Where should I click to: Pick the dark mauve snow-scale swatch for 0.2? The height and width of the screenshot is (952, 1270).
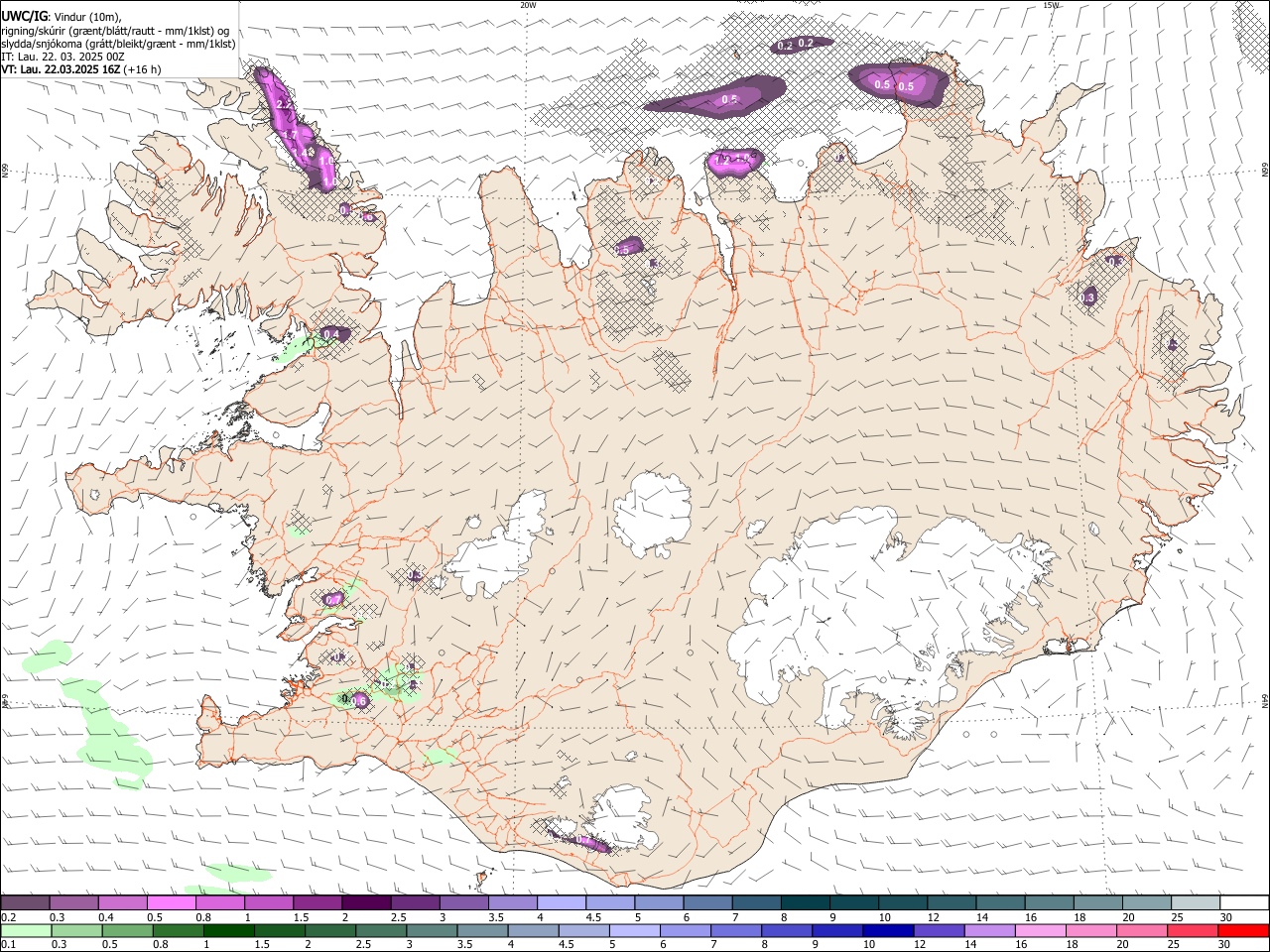(25, 902)
